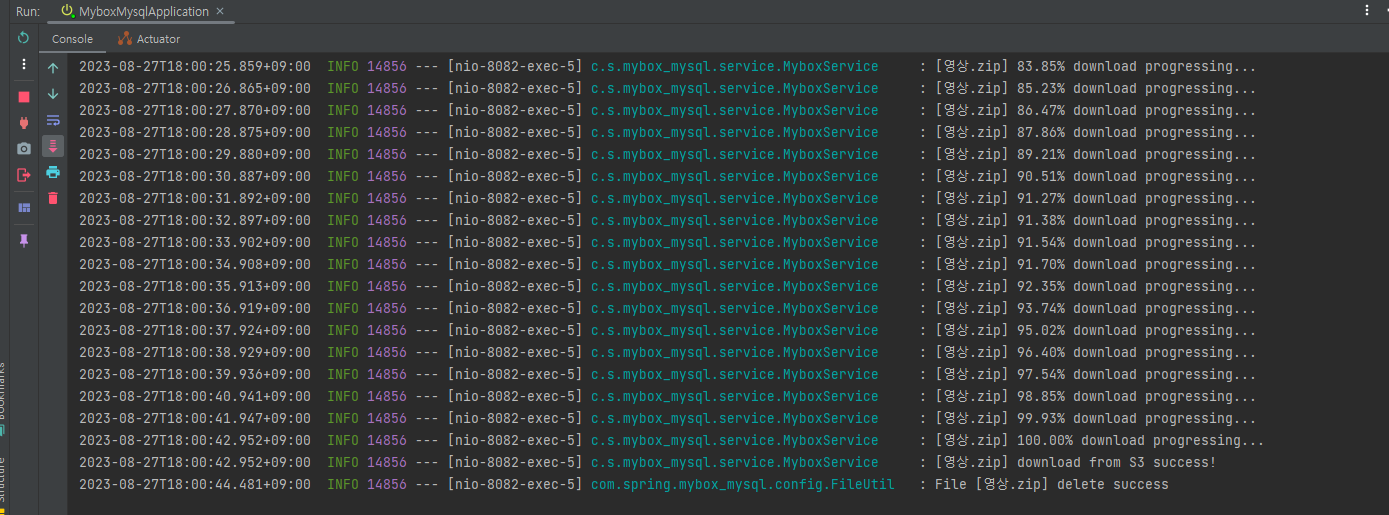Open the restore layout icon
Image resolution: width=1389 pixels, height=515 pixels.
click(24, 207)
